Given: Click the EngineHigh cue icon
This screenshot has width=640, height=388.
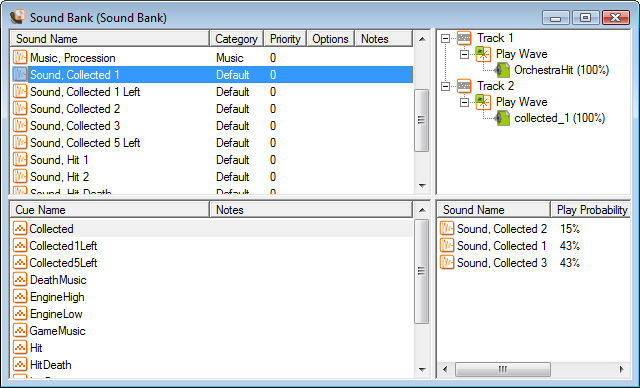Looking at the screenshot, I should pos(20,297).
